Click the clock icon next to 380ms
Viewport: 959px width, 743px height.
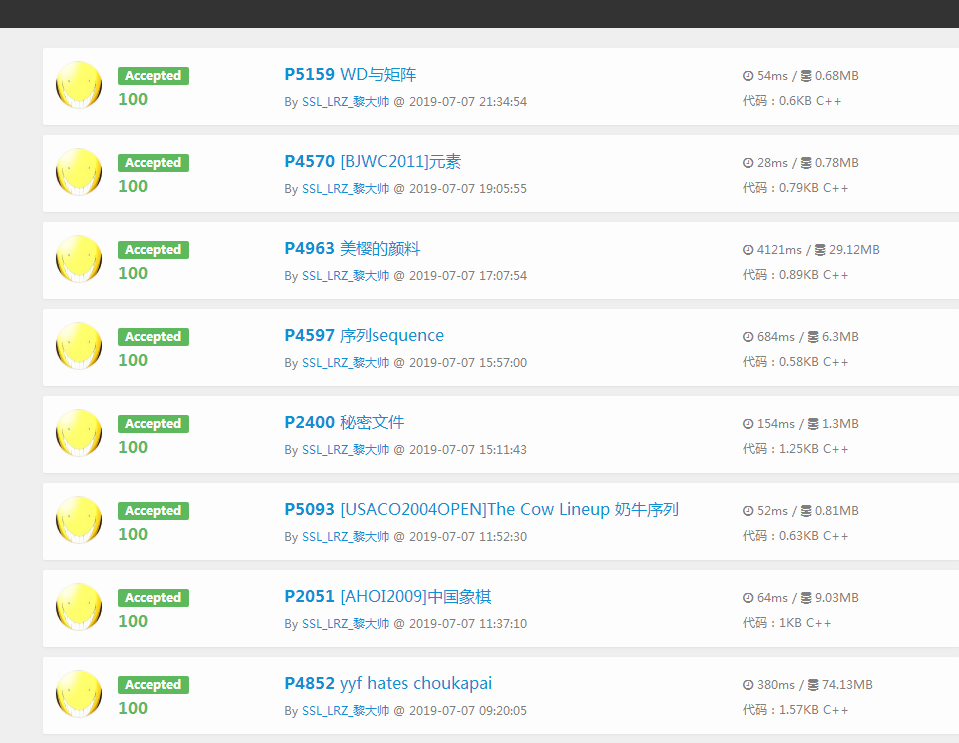tap(748, 685)
